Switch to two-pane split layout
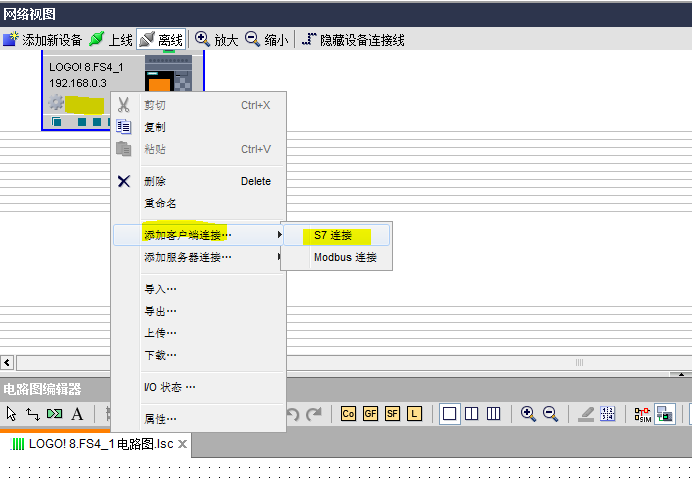The image size is (692, 484). pos(471,414)
